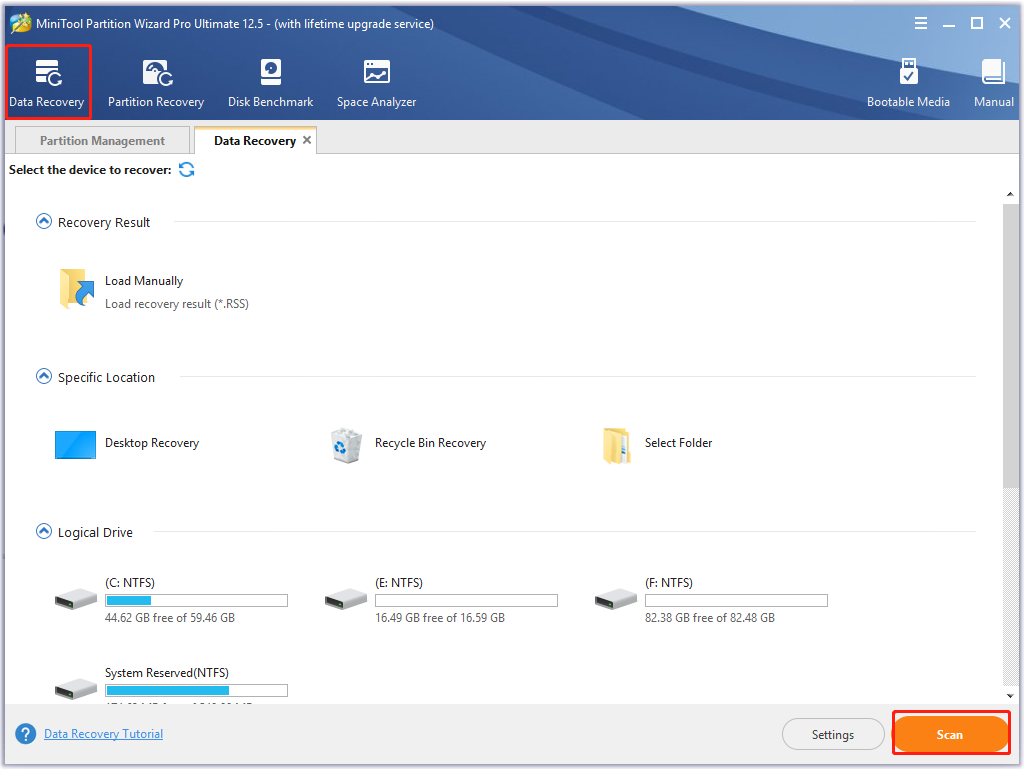Click '16.49 GB free of 16.59 GB' text

click(440, 617)
